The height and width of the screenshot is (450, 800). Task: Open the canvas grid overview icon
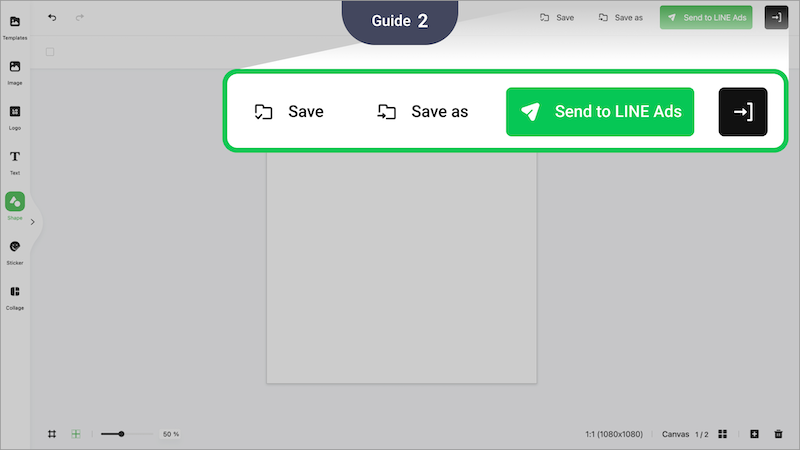[x=722, y=434]
